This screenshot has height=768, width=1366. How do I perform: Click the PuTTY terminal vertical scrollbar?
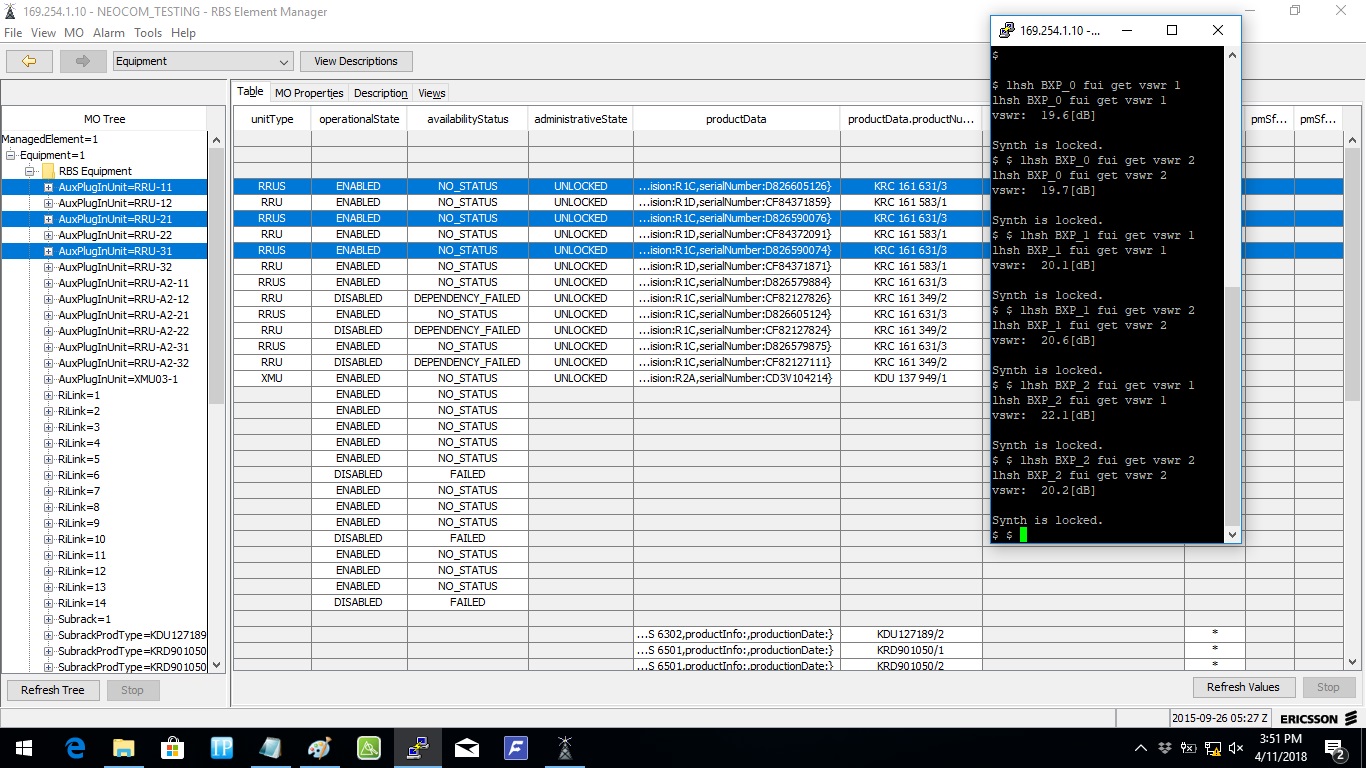pos(1232,295)
